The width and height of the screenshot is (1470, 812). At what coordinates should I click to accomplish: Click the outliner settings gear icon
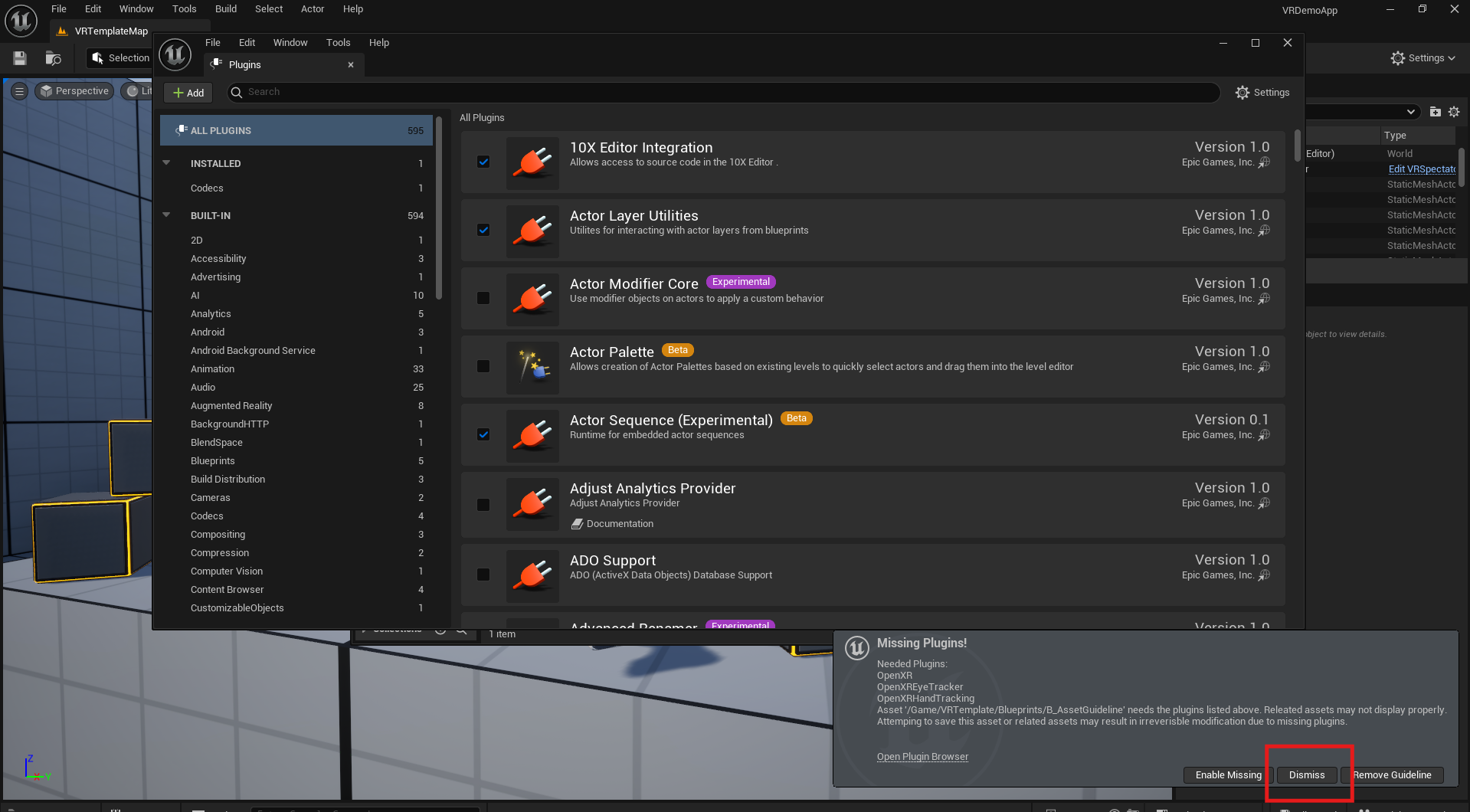[x=1454, y=112]
